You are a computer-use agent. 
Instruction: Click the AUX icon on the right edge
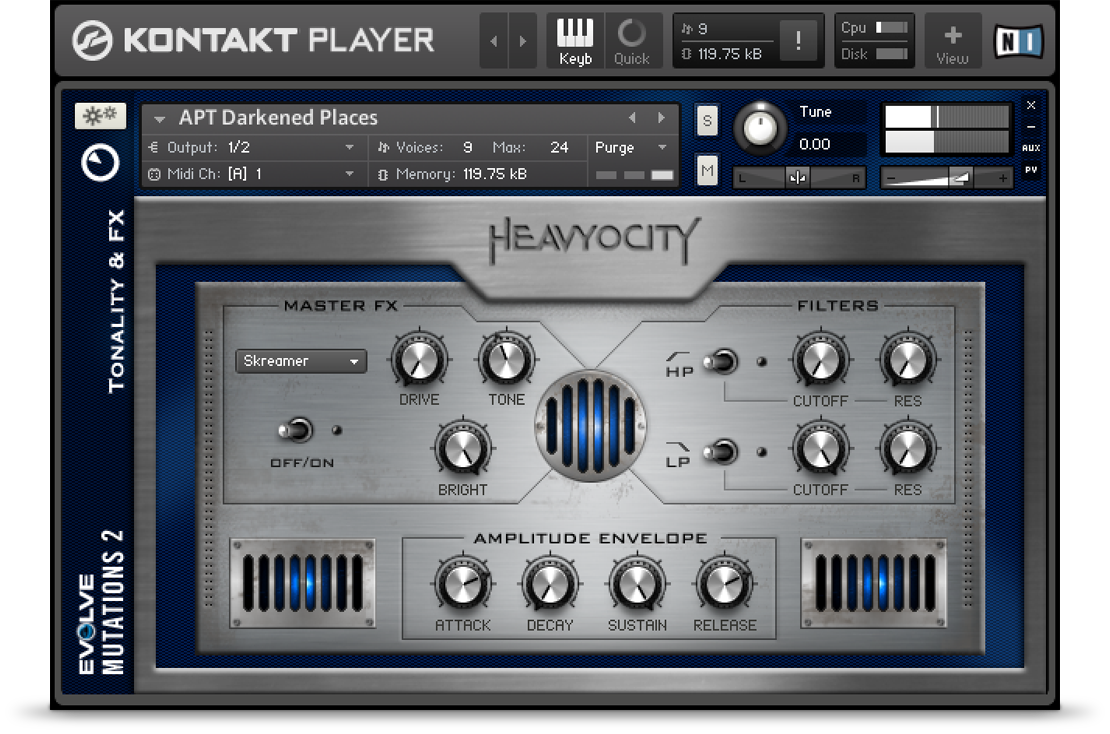point(1031,146)
